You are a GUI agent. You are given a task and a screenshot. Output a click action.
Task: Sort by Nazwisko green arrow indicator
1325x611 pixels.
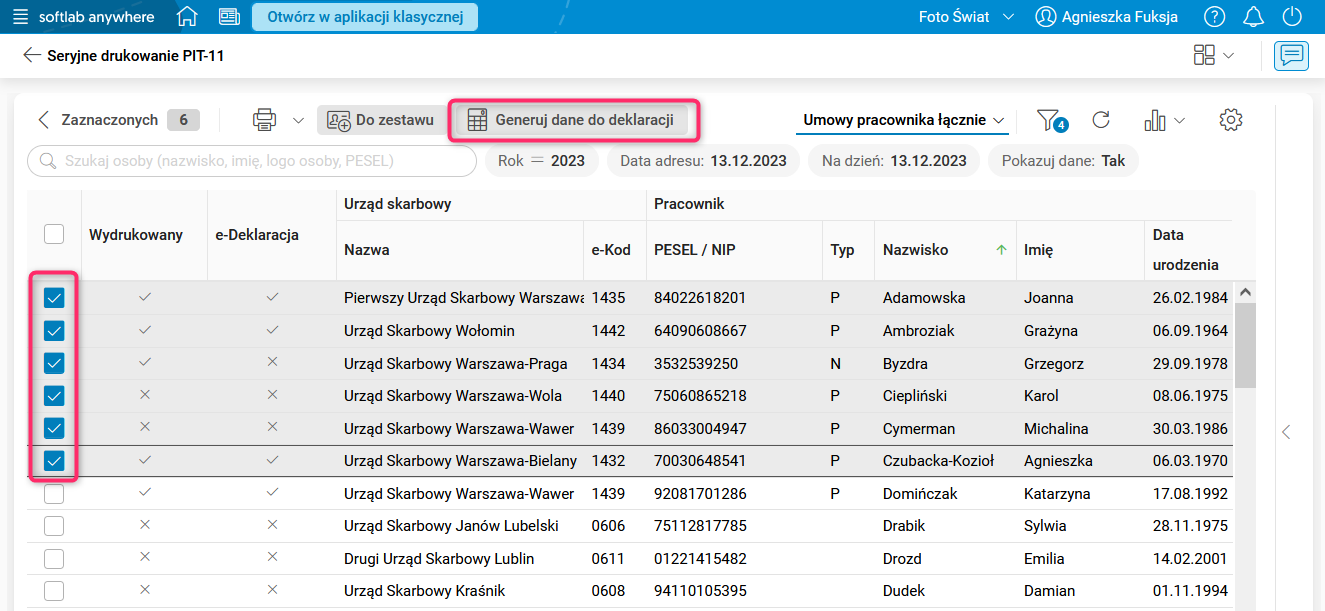click(x=1002, y=250)
